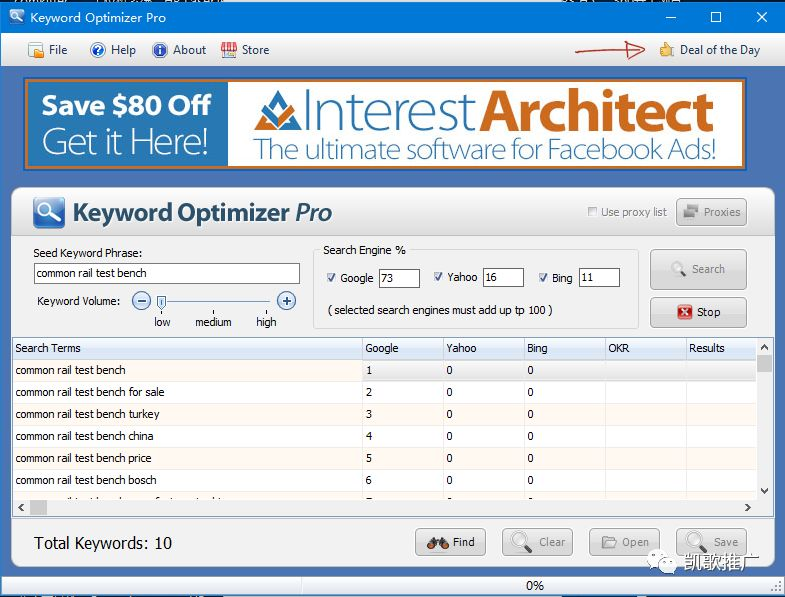The width and height of the screenshot is (785, 597).
Task: Uncheck the Google search engine checkbox
Action: pyautogui.click(x=332, y=278)
